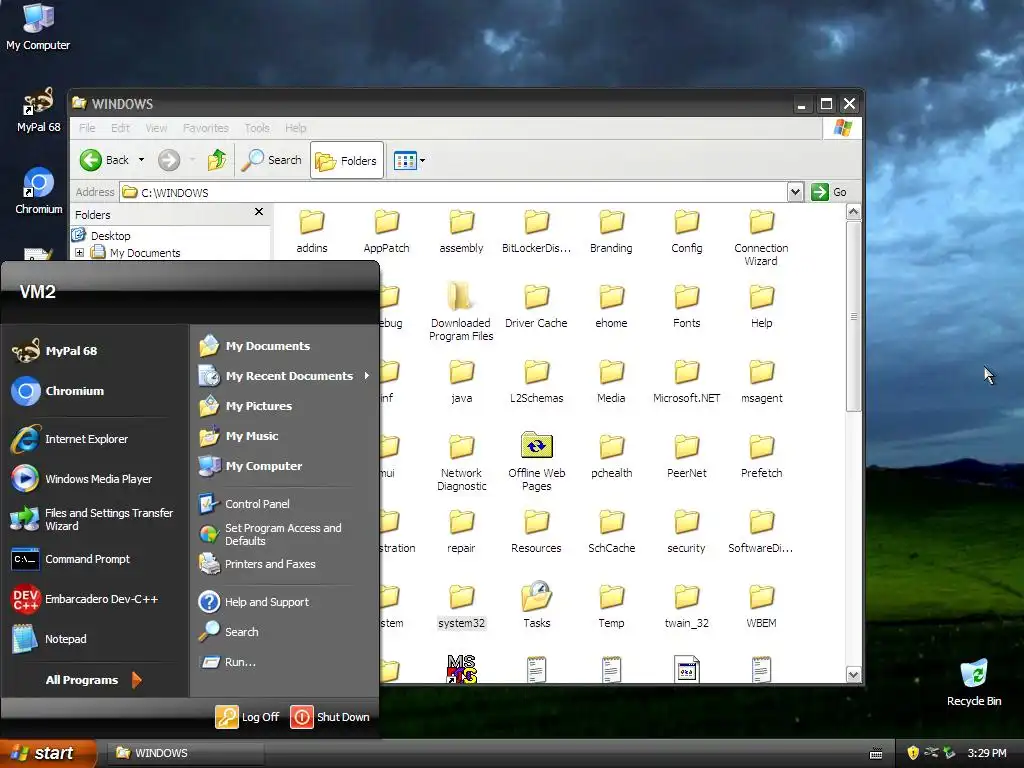Click the Go button

click(829, 192)
